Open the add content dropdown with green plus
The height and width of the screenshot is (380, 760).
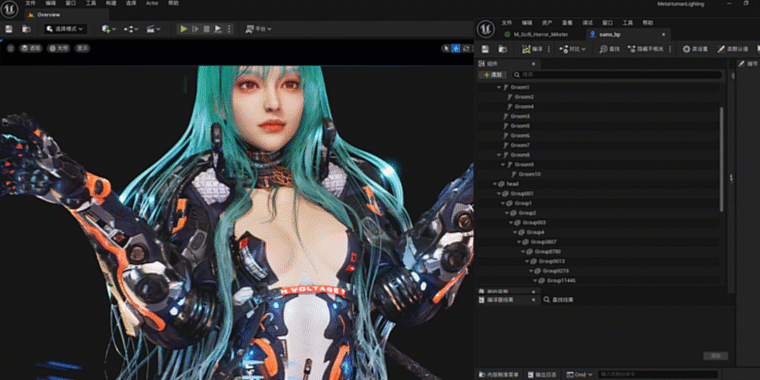[109, 29]
